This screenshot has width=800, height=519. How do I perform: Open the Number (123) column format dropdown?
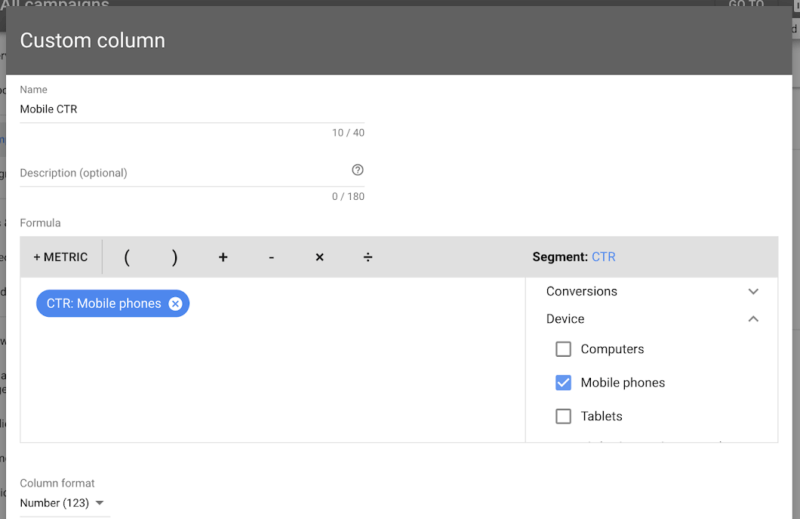pyautogui.click(x=62, y=503)
